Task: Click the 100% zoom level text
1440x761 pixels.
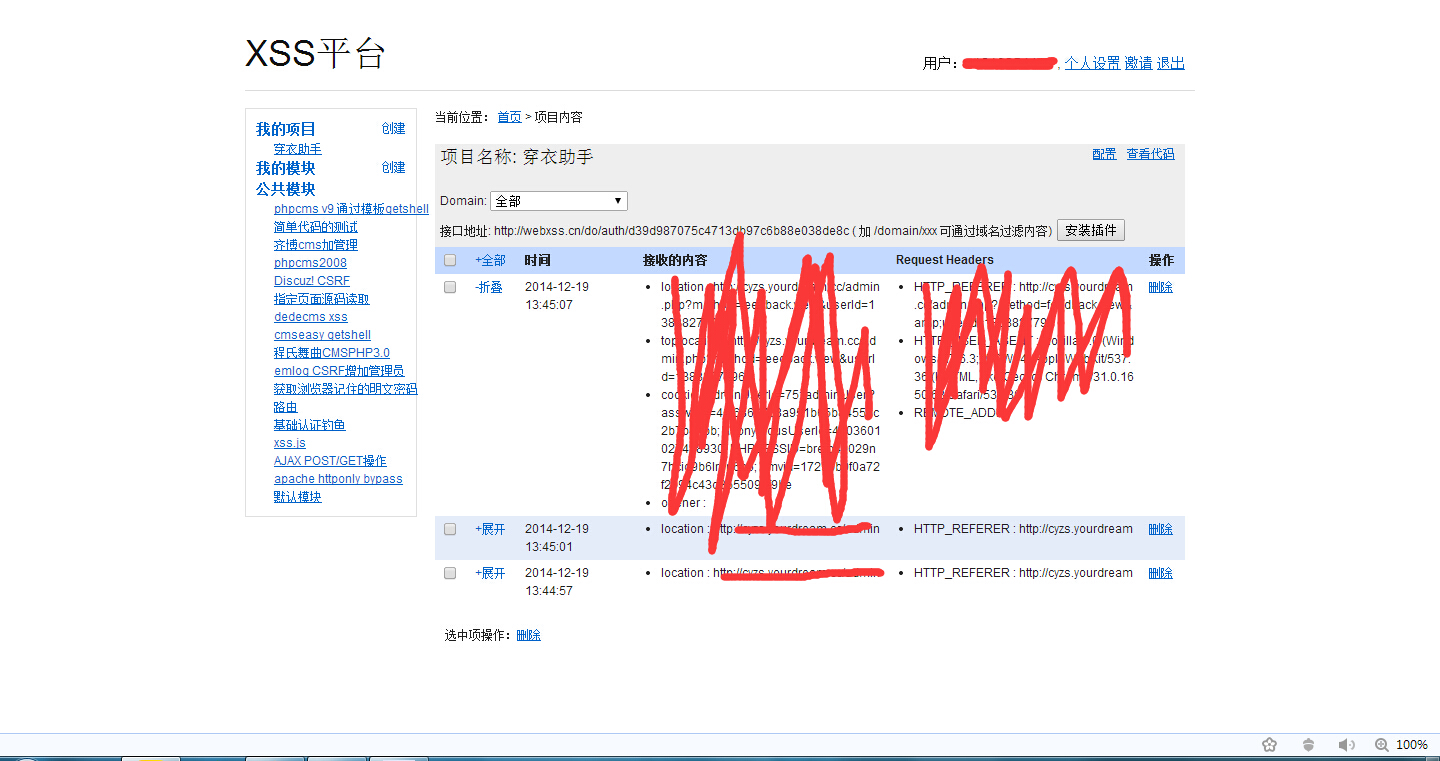Action: coord(1411,745)
